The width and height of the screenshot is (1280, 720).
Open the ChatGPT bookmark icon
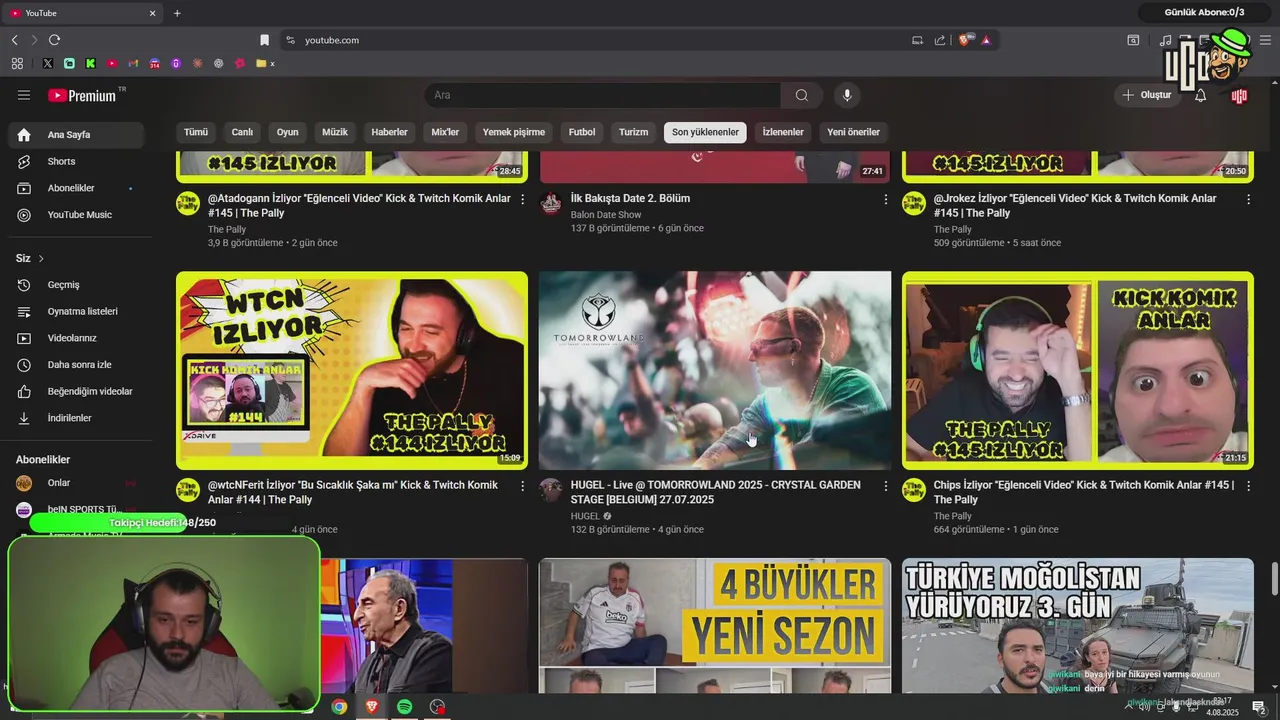pyautogui.click(x=219, y=63)
